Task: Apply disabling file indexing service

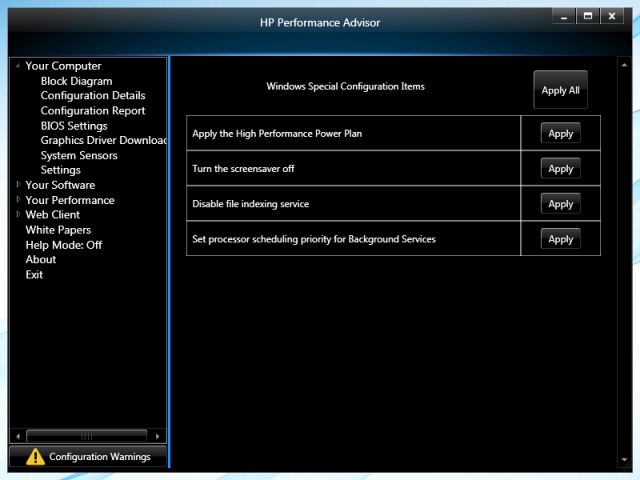Action: pos(560,204)
